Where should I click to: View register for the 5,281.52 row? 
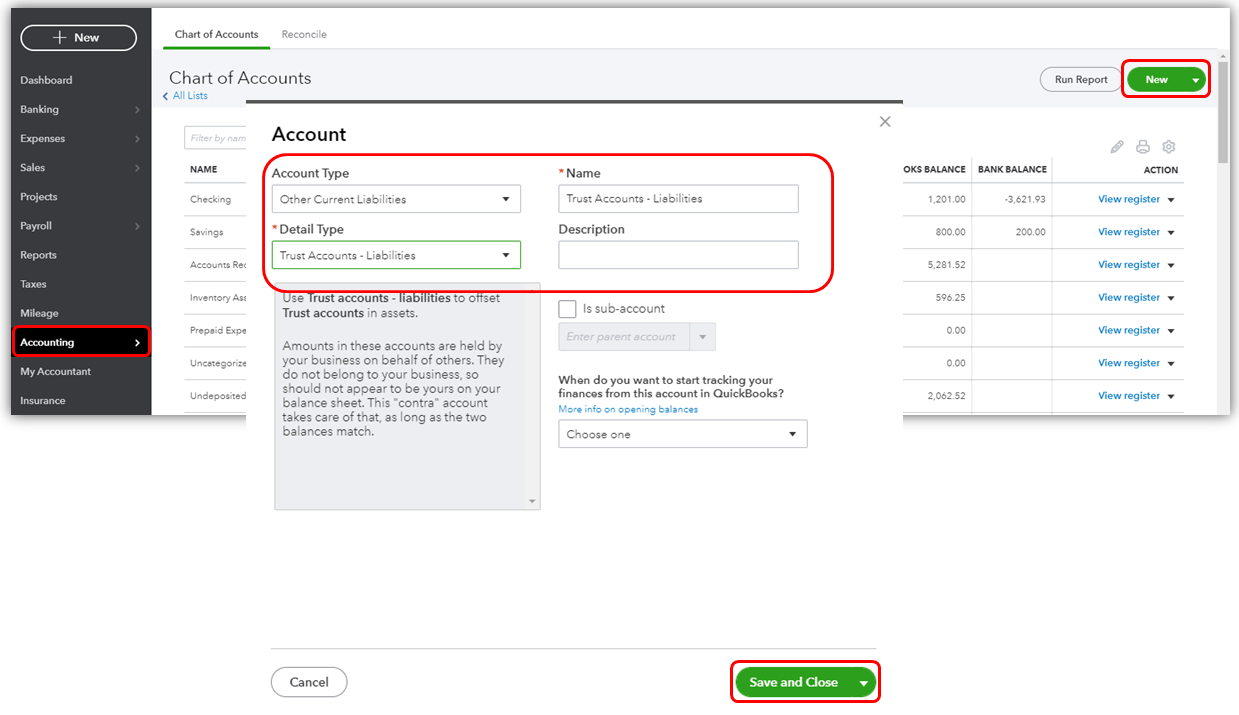1129,265
